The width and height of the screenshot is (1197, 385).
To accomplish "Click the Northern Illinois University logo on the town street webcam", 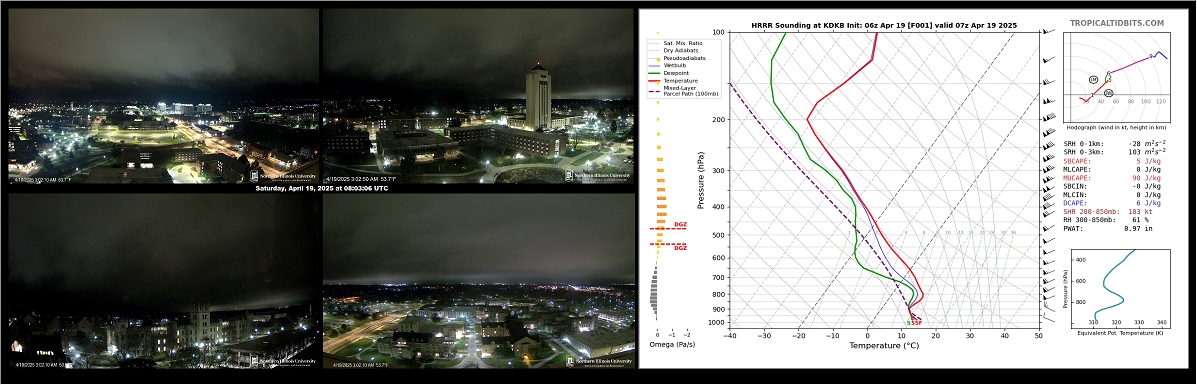I will [600, 361].
